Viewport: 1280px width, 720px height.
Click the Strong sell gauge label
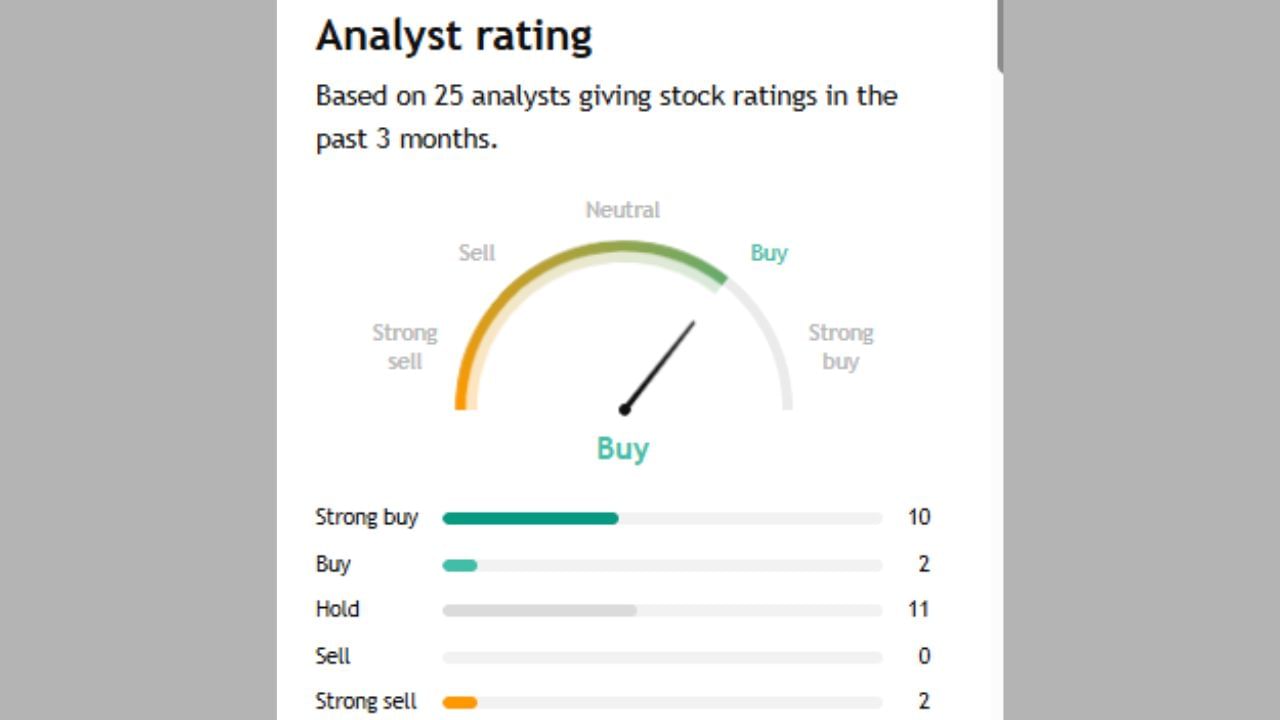(x=405, y=347)
